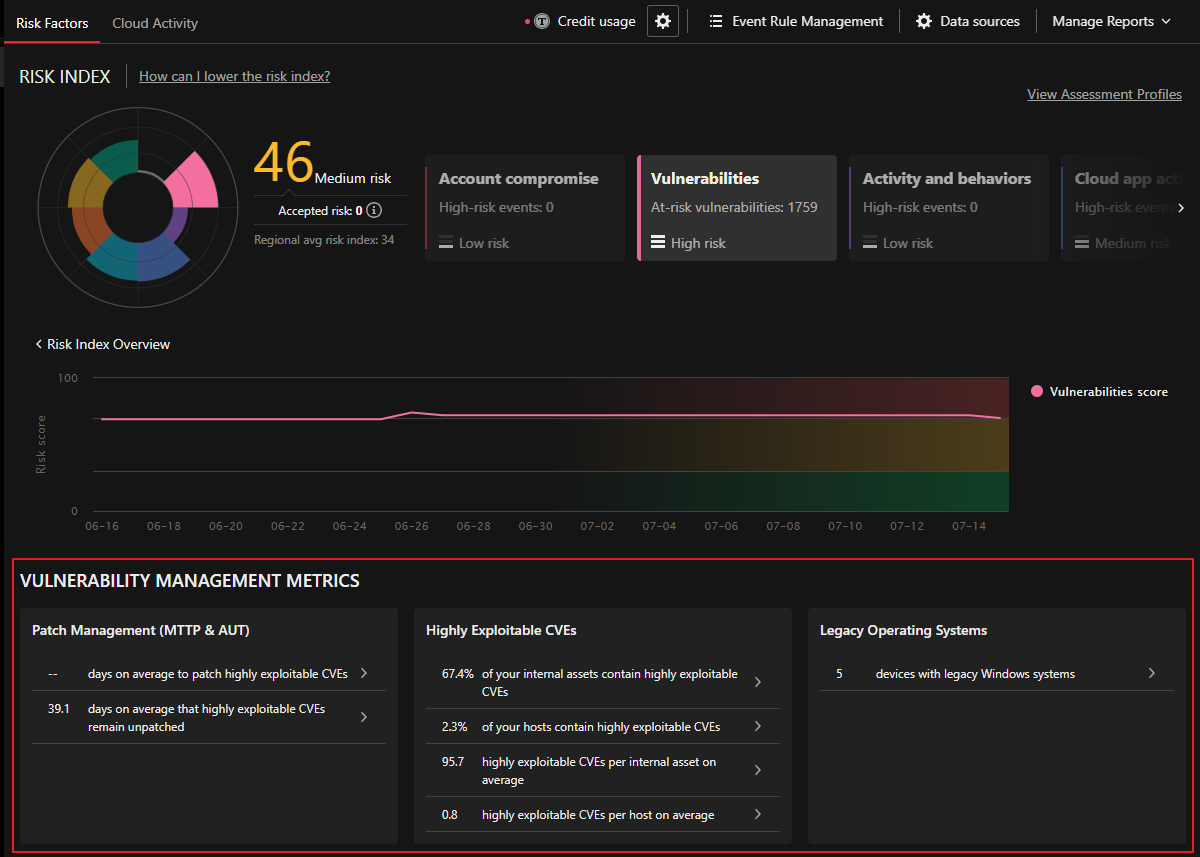Expand devices with legacy Windows systems row
Image resolution: width=1200 pixels, height=857 pixels.
(x=1152, y=673)
